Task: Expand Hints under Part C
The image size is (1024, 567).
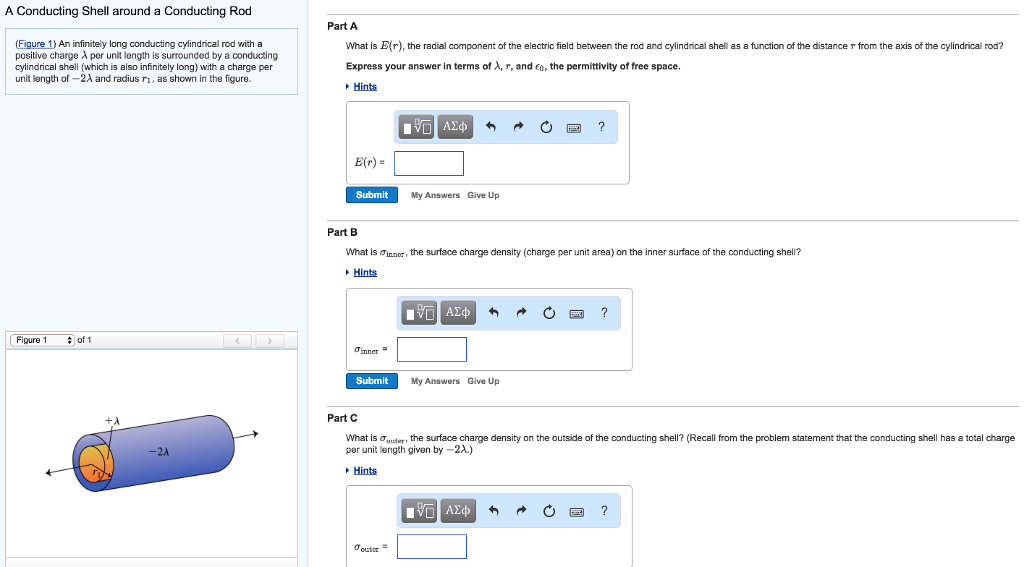Action: click(365, 470)
